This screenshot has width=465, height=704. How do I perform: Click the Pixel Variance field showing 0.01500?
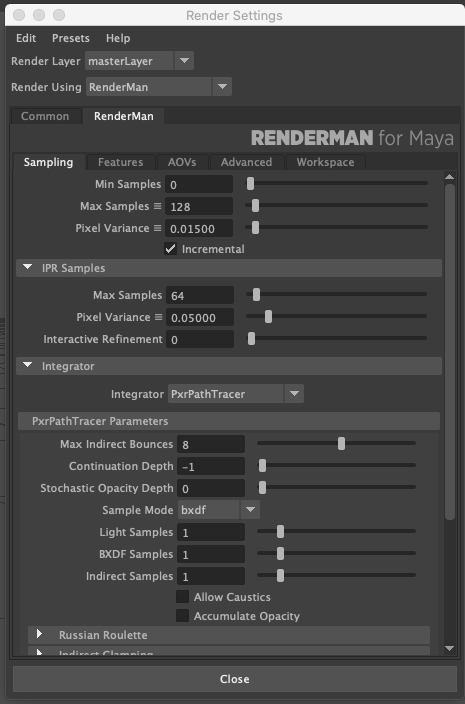199,229
